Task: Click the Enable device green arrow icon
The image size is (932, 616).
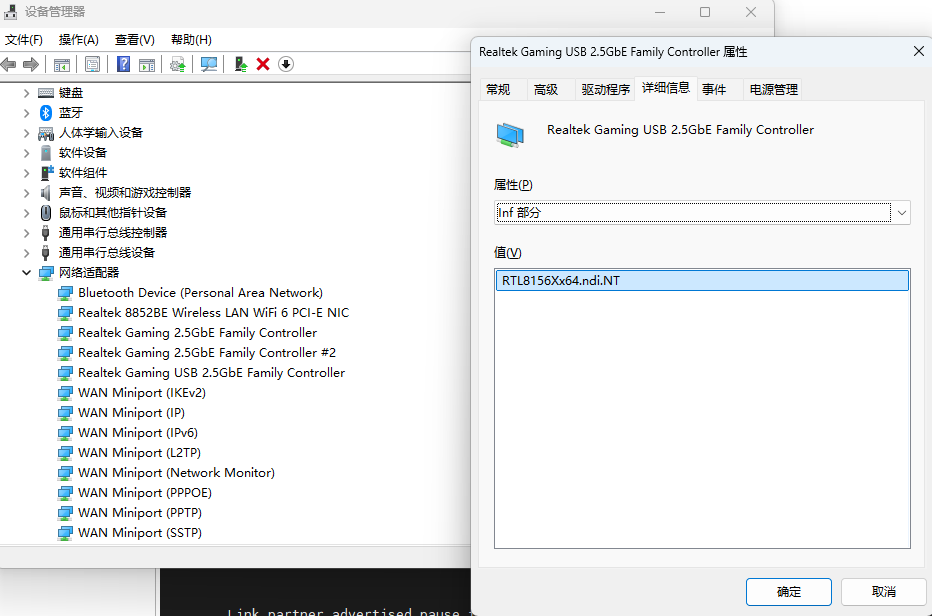Action: (241, 64)
